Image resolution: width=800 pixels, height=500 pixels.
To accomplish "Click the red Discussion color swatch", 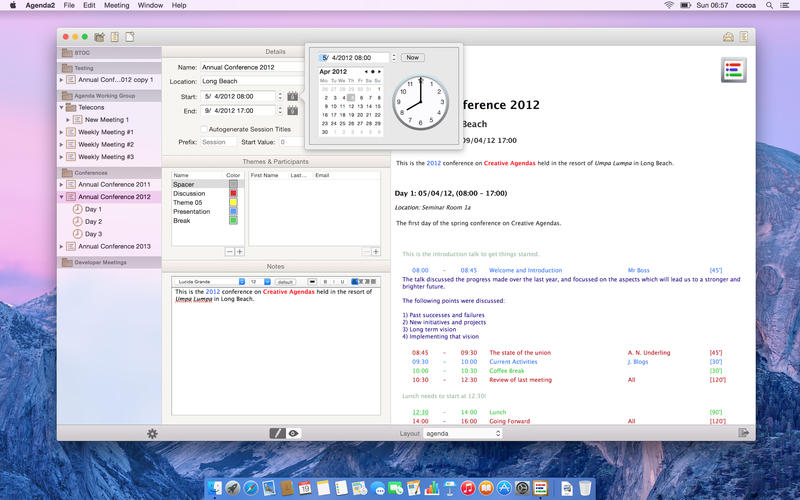I will pyautogui.click(x=233, y=193).
